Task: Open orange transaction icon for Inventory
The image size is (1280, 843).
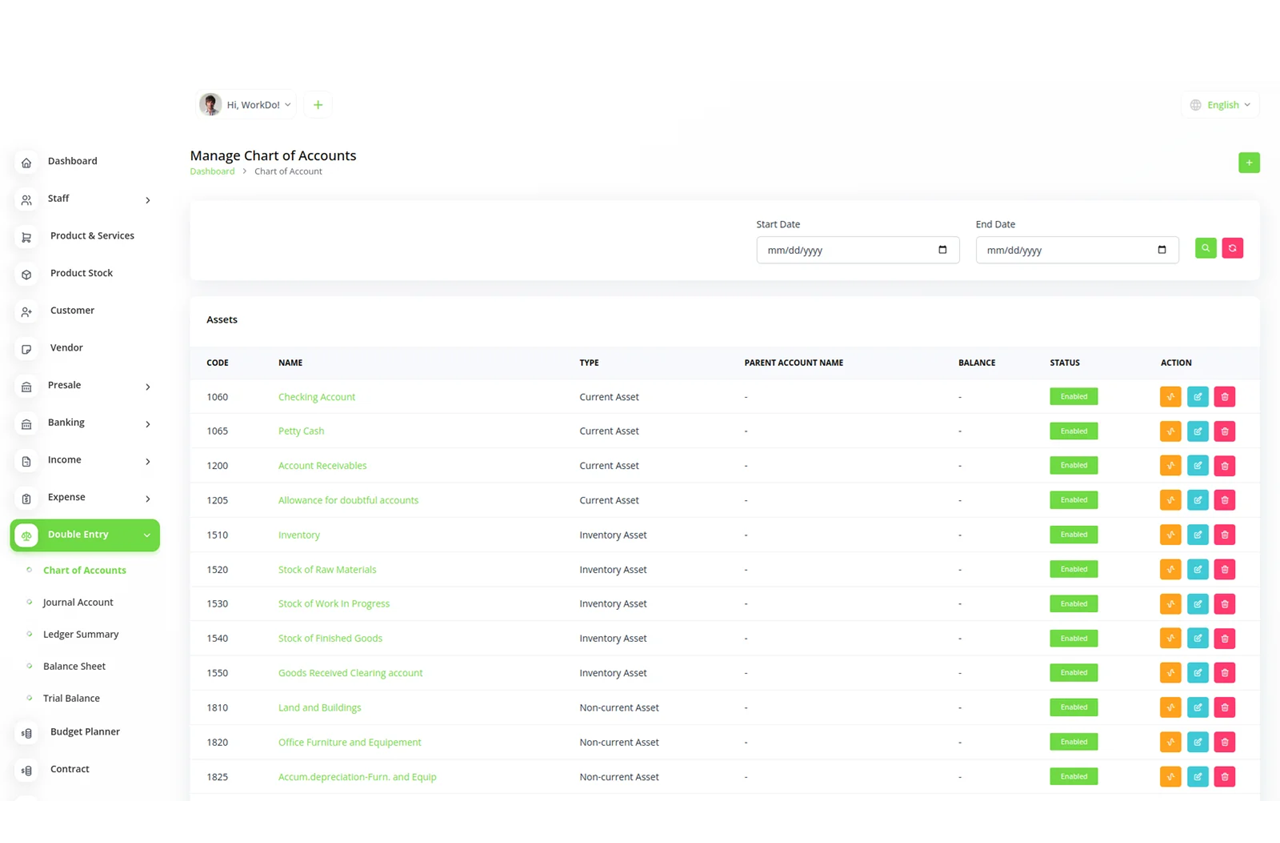Action: pyautogui.click(x=1170, y=535)
